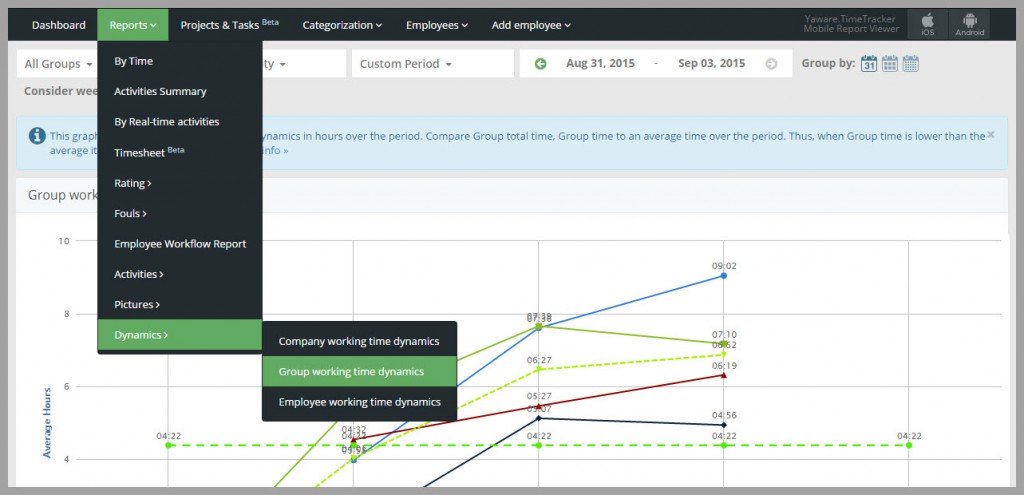Click the red 06:19 data point
This screenshot has width=1024, height=495.
(724, 375)
